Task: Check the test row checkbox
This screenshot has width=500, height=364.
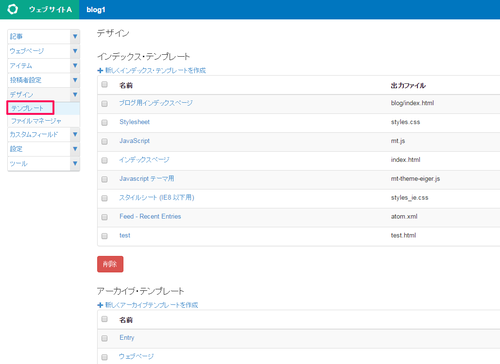Action: (x=105, y=236)
